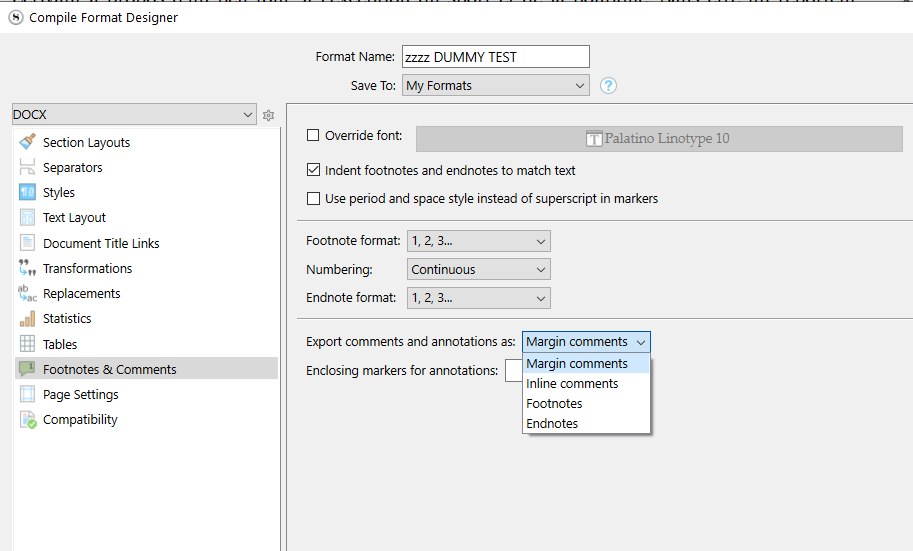Open the gear settings next to DOCX
This screenshot has width=913, height=551.
(x=268, y=116)
